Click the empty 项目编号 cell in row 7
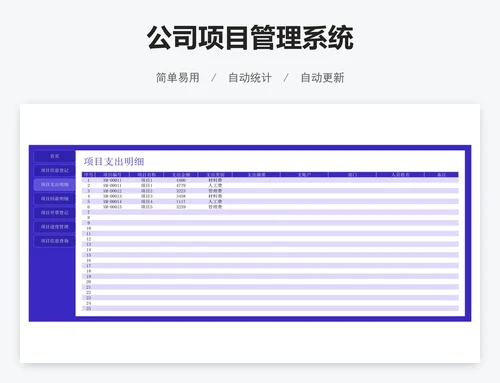The image size is (500, 383). click(x=112, y=212)
